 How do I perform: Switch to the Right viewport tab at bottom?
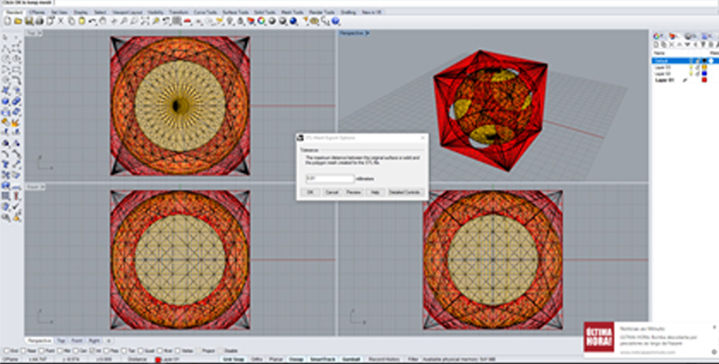[94, 341]
